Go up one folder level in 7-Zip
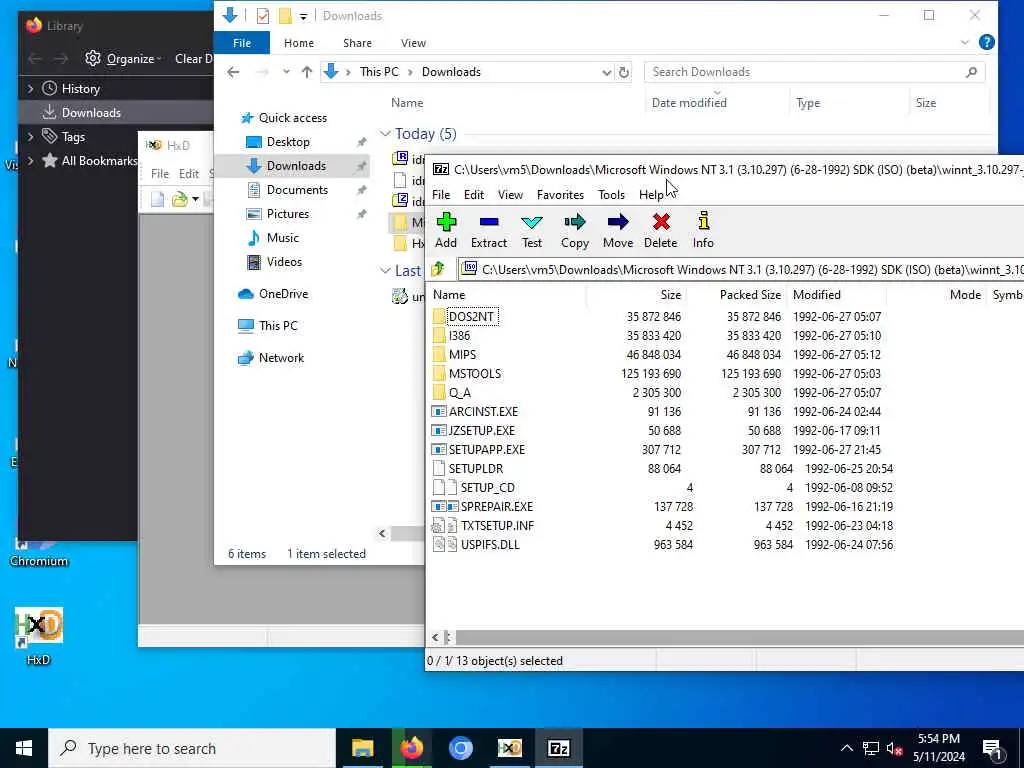1024x768 pixels. click(438, 269)
